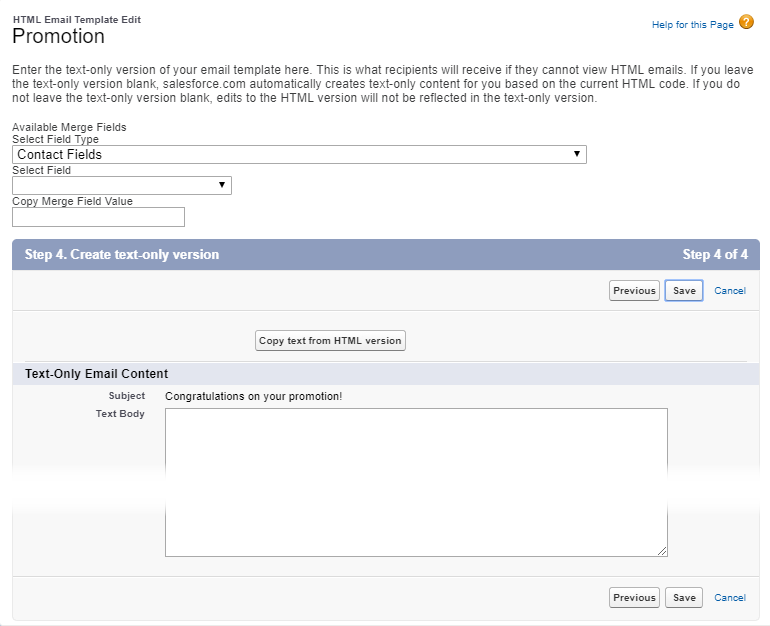Click the top Save button
The width and height of the screenshot is (770, 626).
[x=684, y=290]
